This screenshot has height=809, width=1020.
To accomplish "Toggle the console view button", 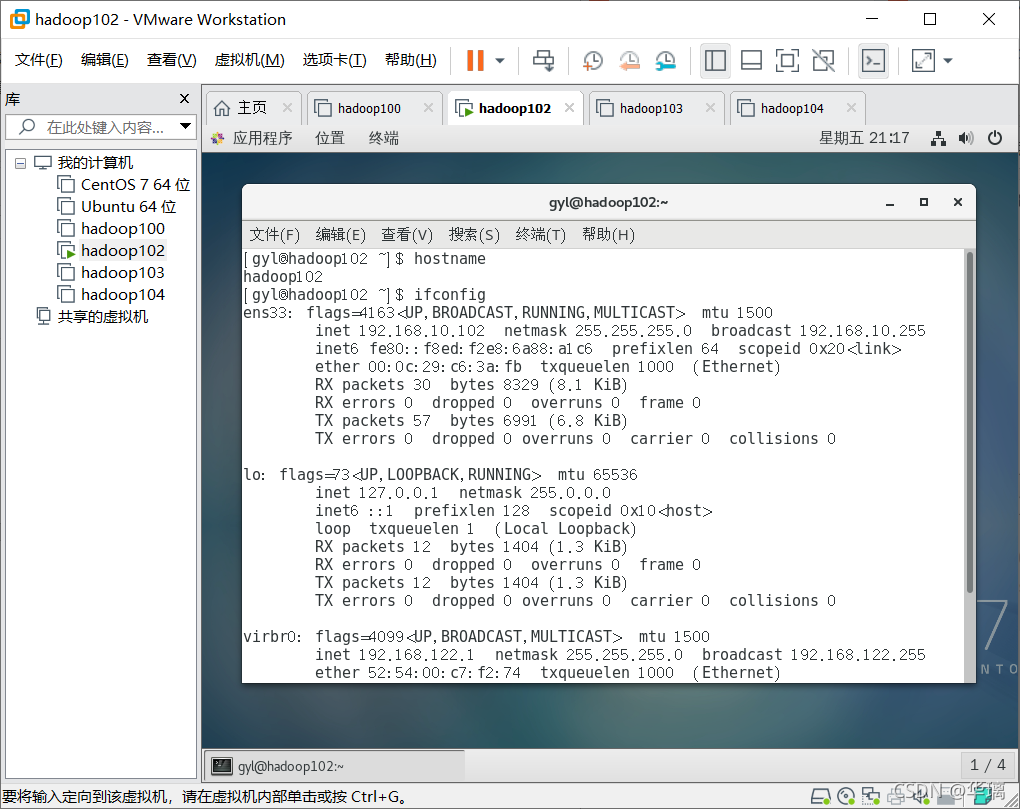I will point(873,60).
